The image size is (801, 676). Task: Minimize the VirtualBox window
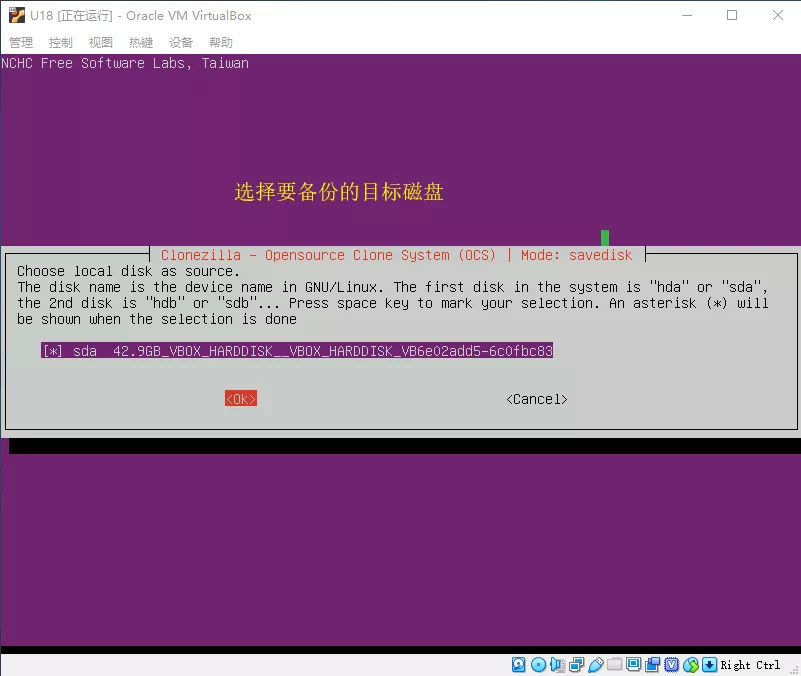pyautogui.click(x=687, y=15)
